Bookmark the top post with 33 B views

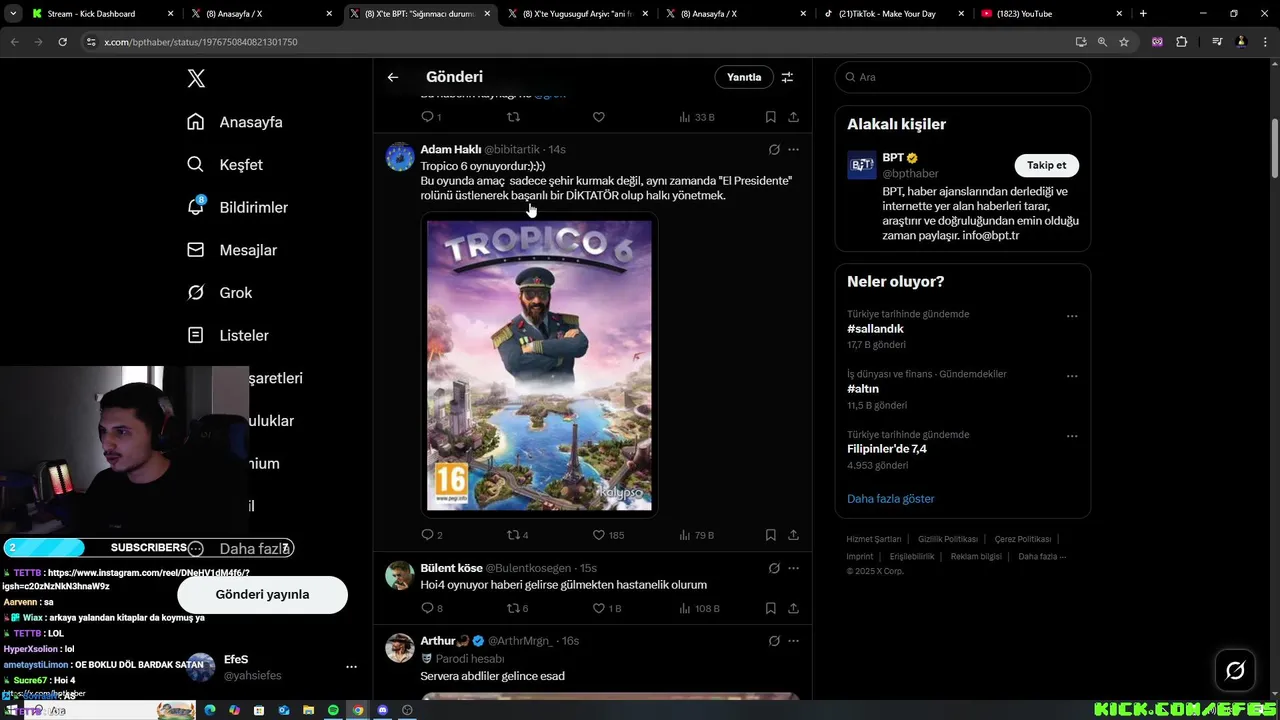click(770, 117)
